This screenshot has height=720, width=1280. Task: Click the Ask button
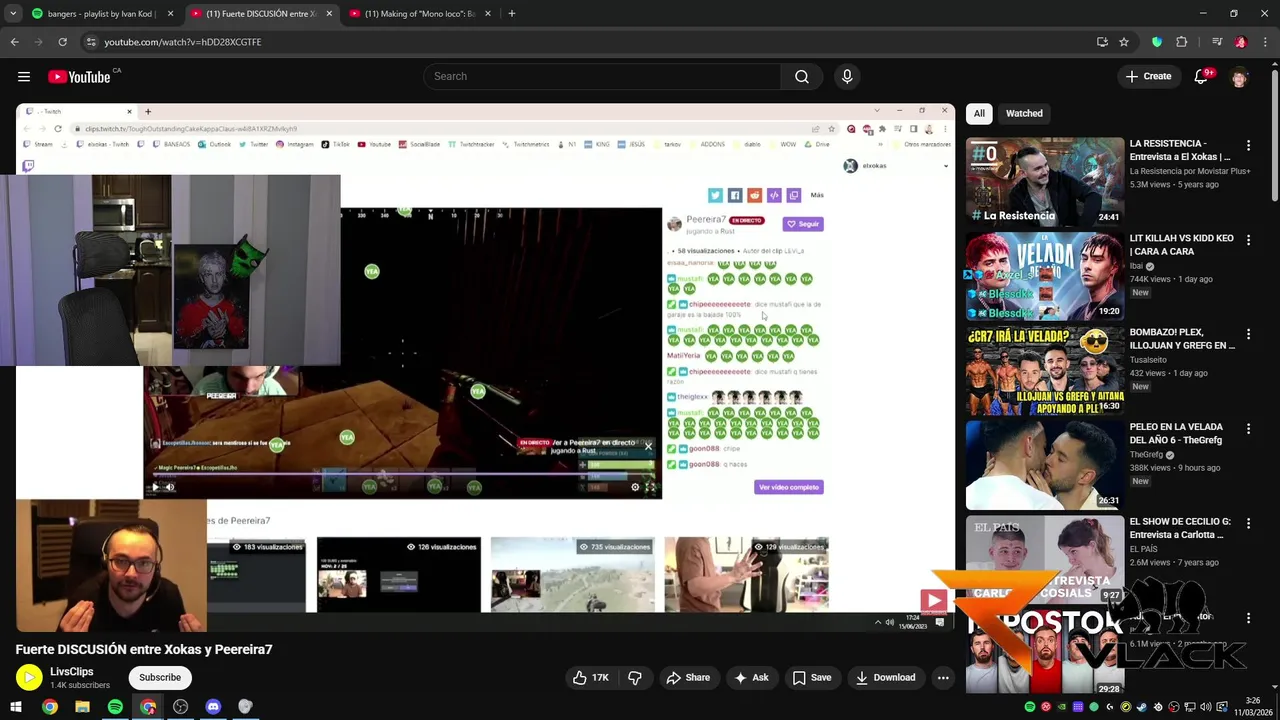click(751, 678)
